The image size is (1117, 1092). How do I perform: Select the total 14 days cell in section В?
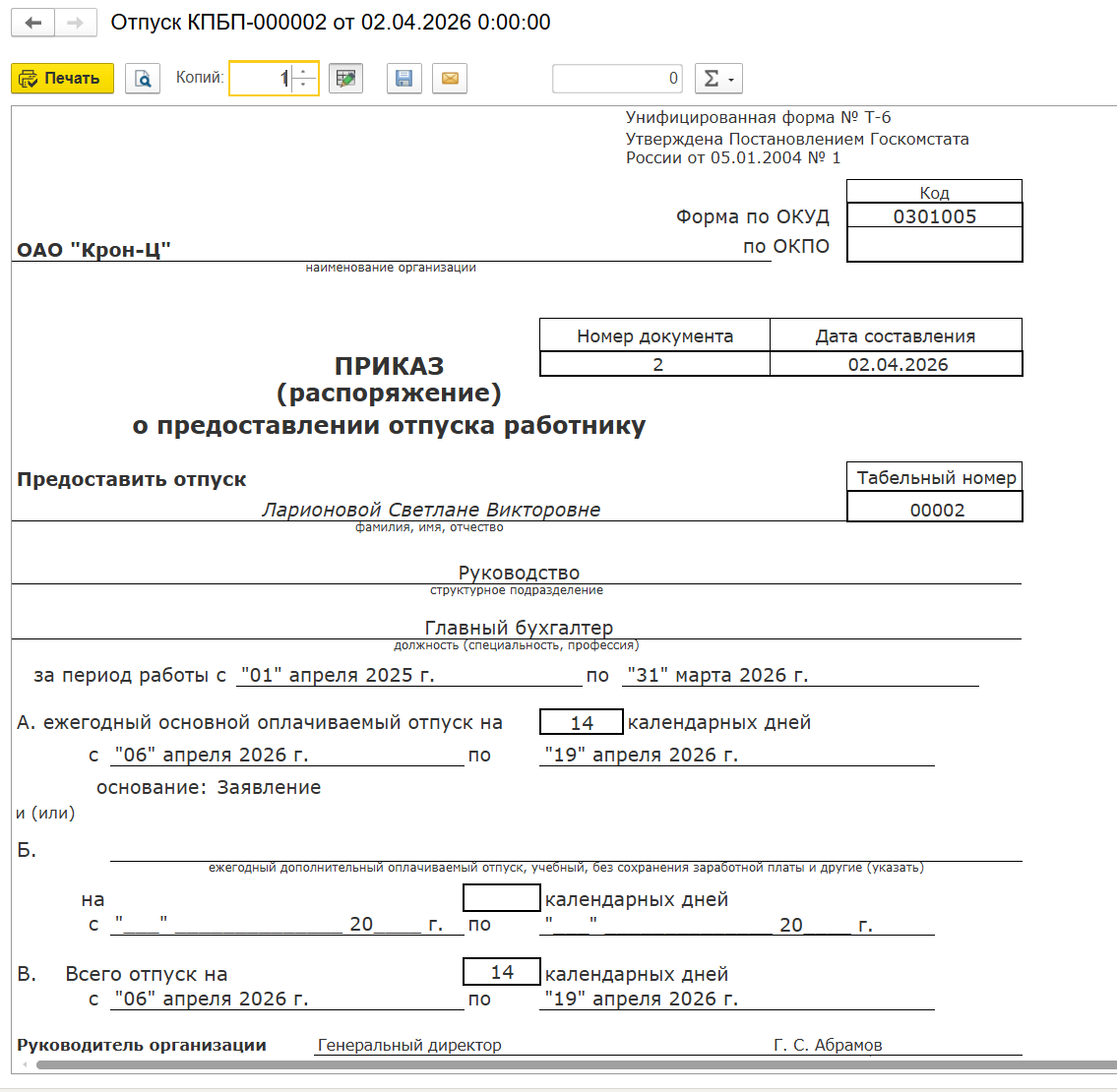502,972
